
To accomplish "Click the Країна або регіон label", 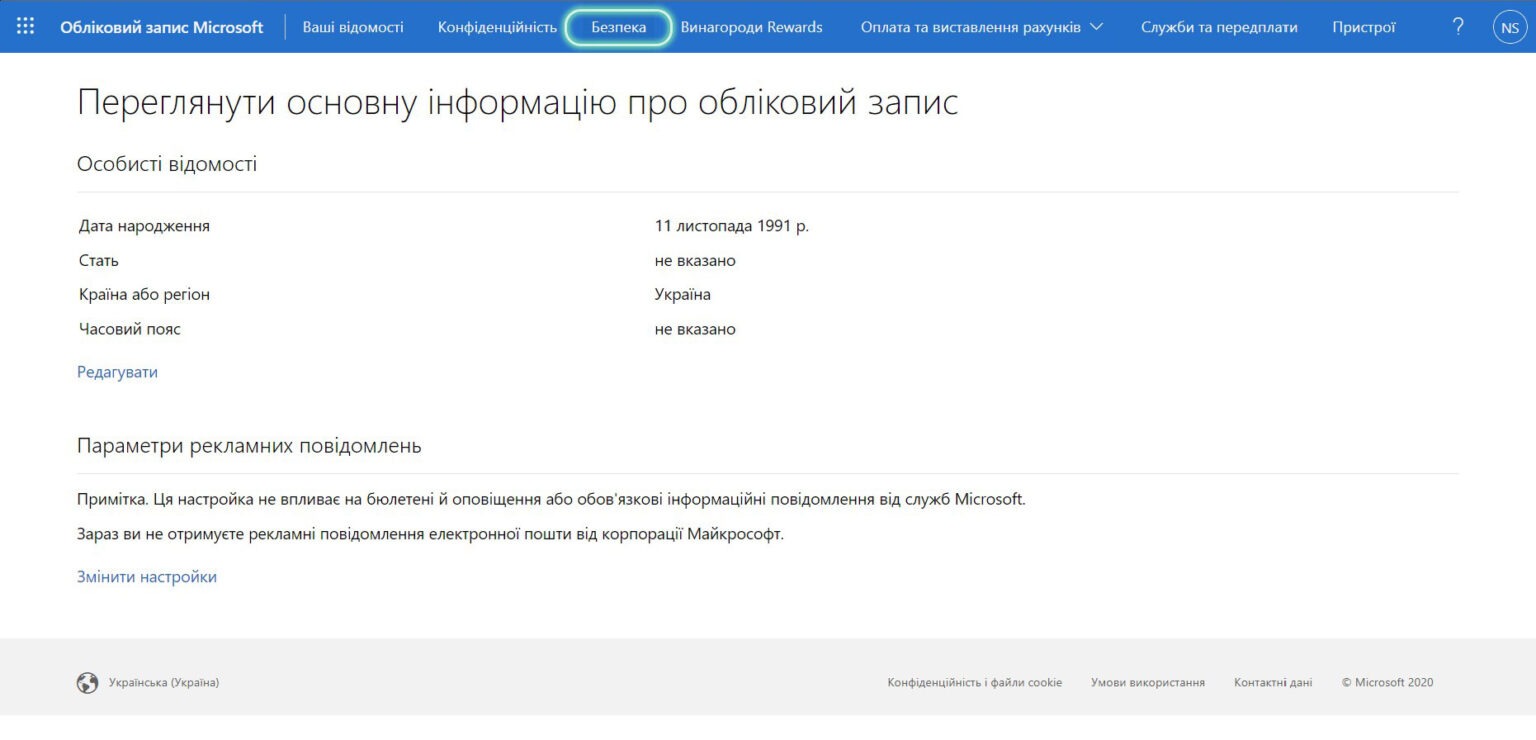I will pyautogui.click(x=145, y=295).
